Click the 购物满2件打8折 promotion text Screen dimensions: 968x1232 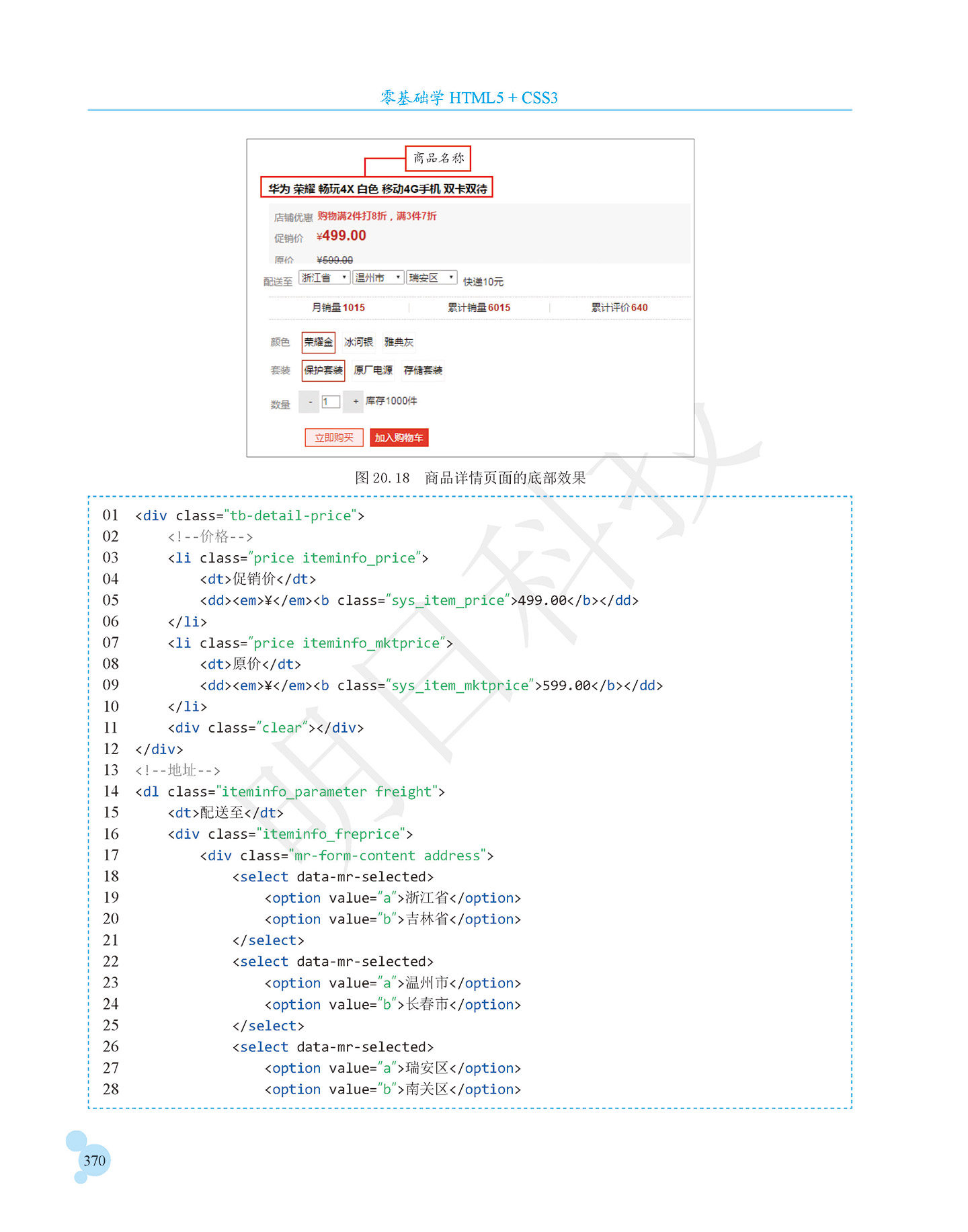click(x=377, y=216)
